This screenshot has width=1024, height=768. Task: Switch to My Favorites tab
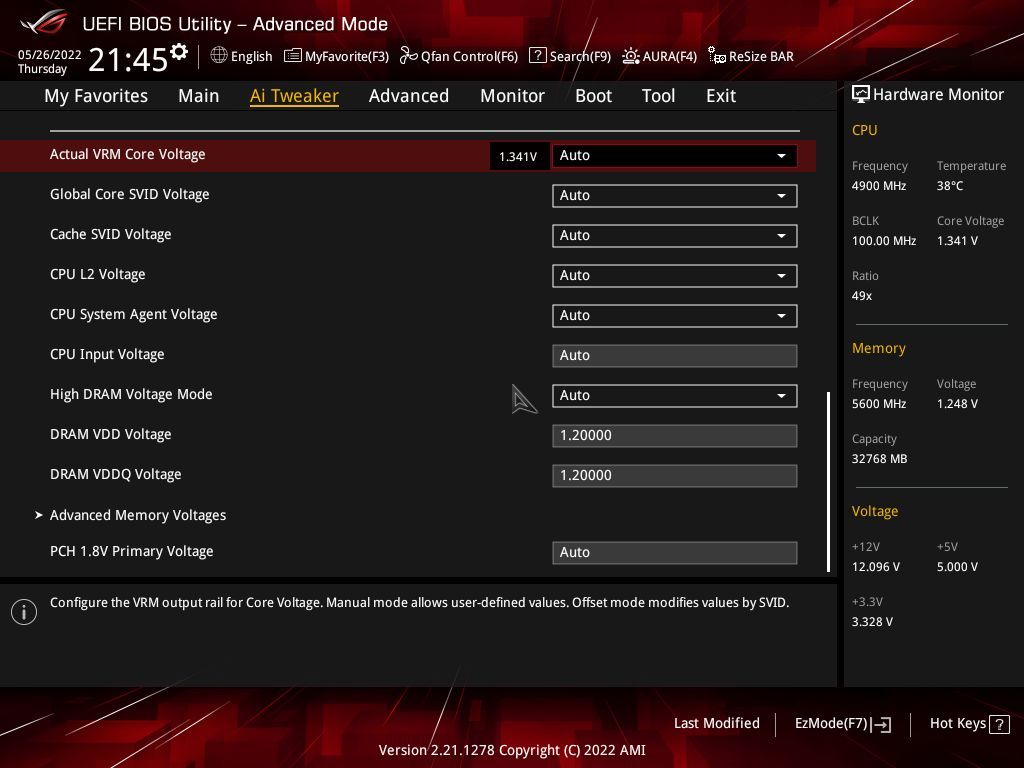click(x=96, y=96)
